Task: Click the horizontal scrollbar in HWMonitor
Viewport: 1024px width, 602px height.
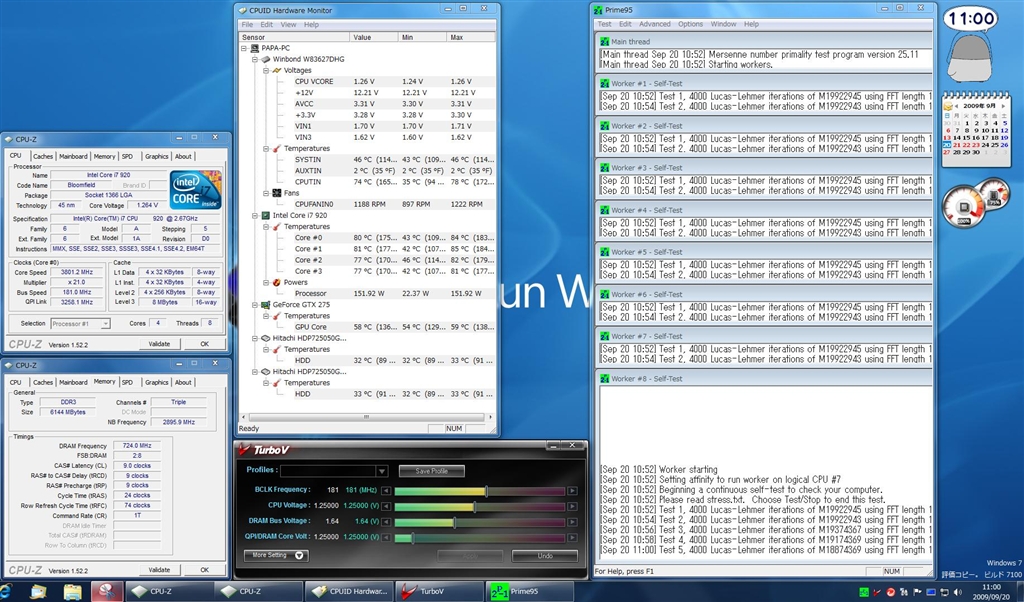Action: (x=366, y=417)
